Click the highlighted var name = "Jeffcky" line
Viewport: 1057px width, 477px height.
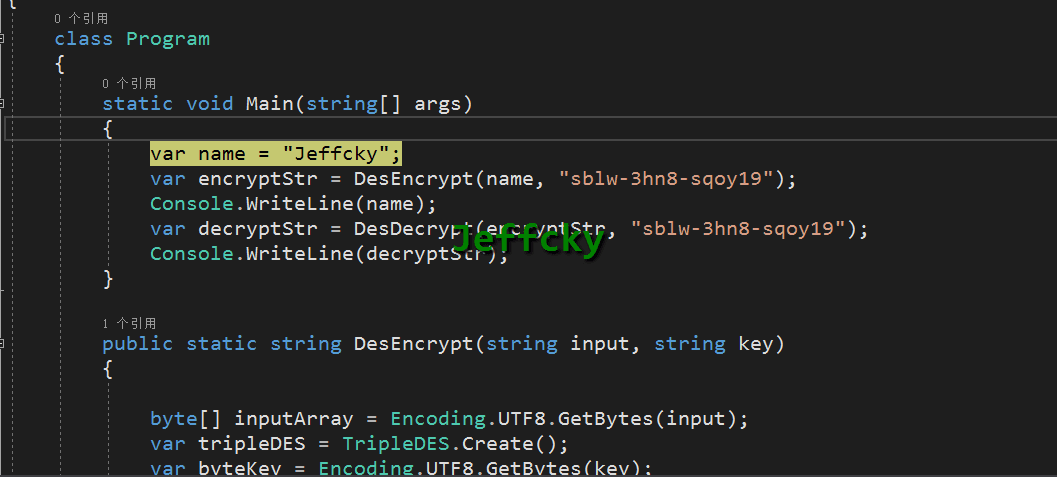(275, 153)
